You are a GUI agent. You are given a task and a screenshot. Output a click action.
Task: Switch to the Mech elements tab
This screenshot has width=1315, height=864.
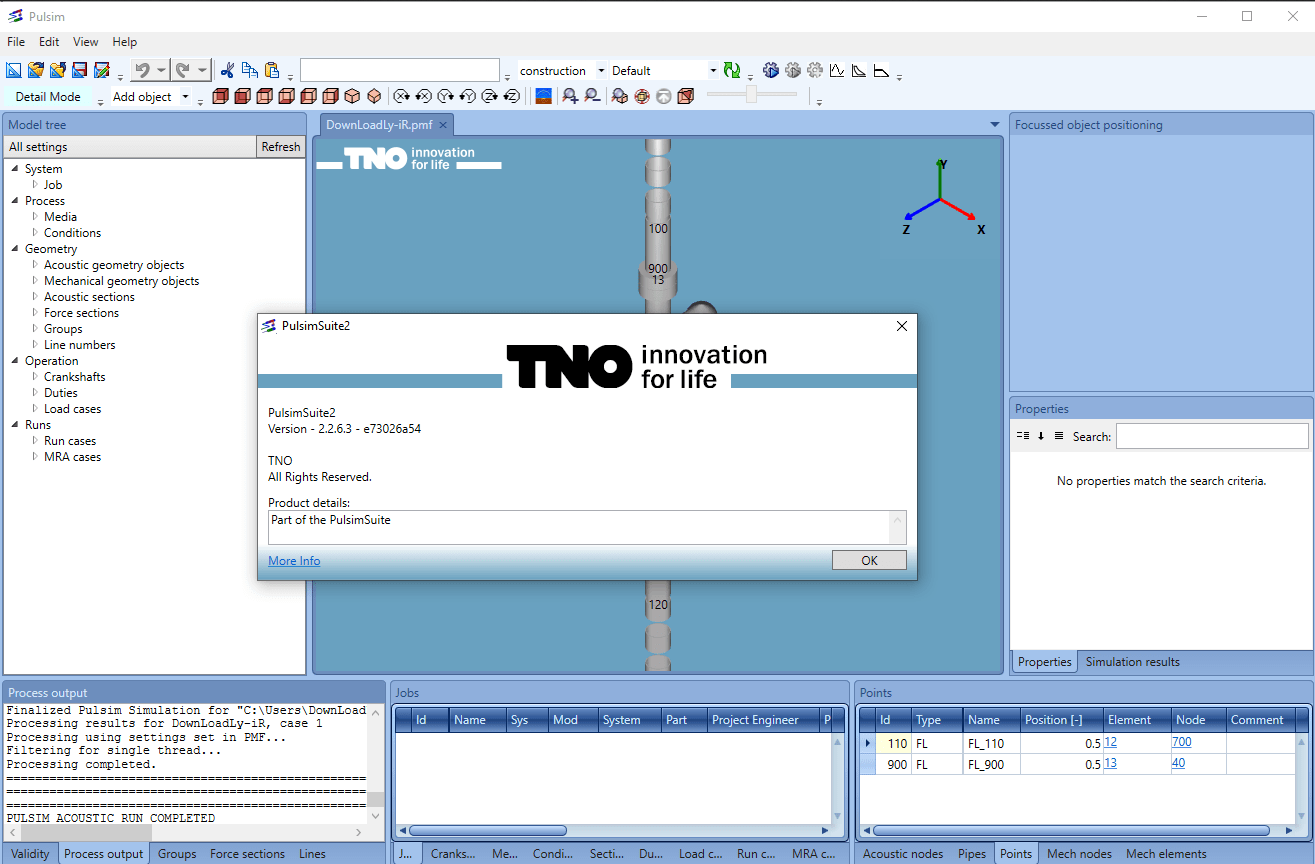click(1166, 854)
